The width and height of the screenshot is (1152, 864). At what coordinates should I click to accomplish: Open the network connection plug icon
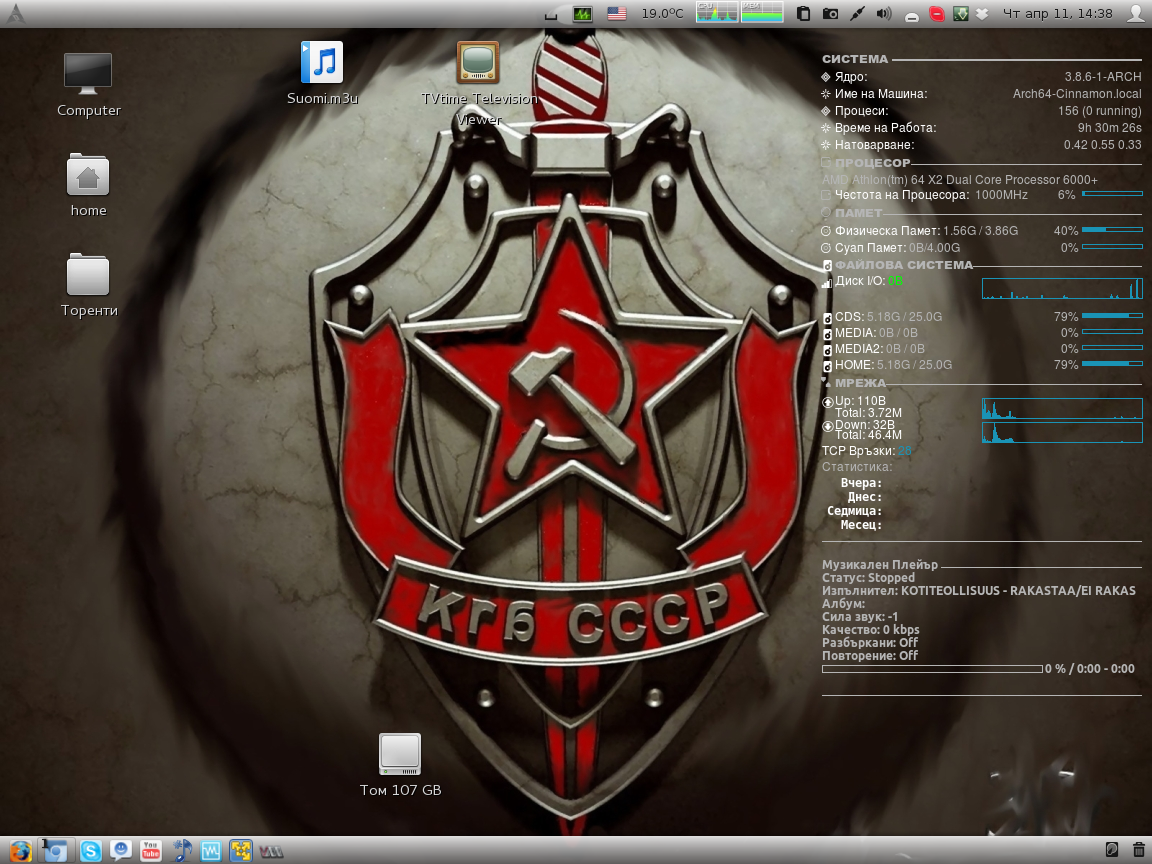pos(857,13)
